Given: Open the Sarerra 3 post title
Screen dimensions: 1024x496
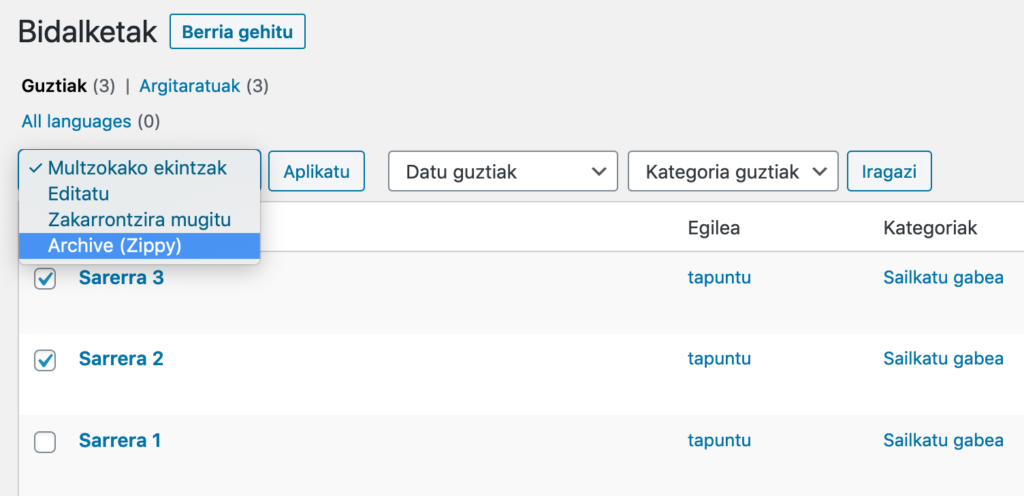Looking at the screenshot, I should pos(121,278).
